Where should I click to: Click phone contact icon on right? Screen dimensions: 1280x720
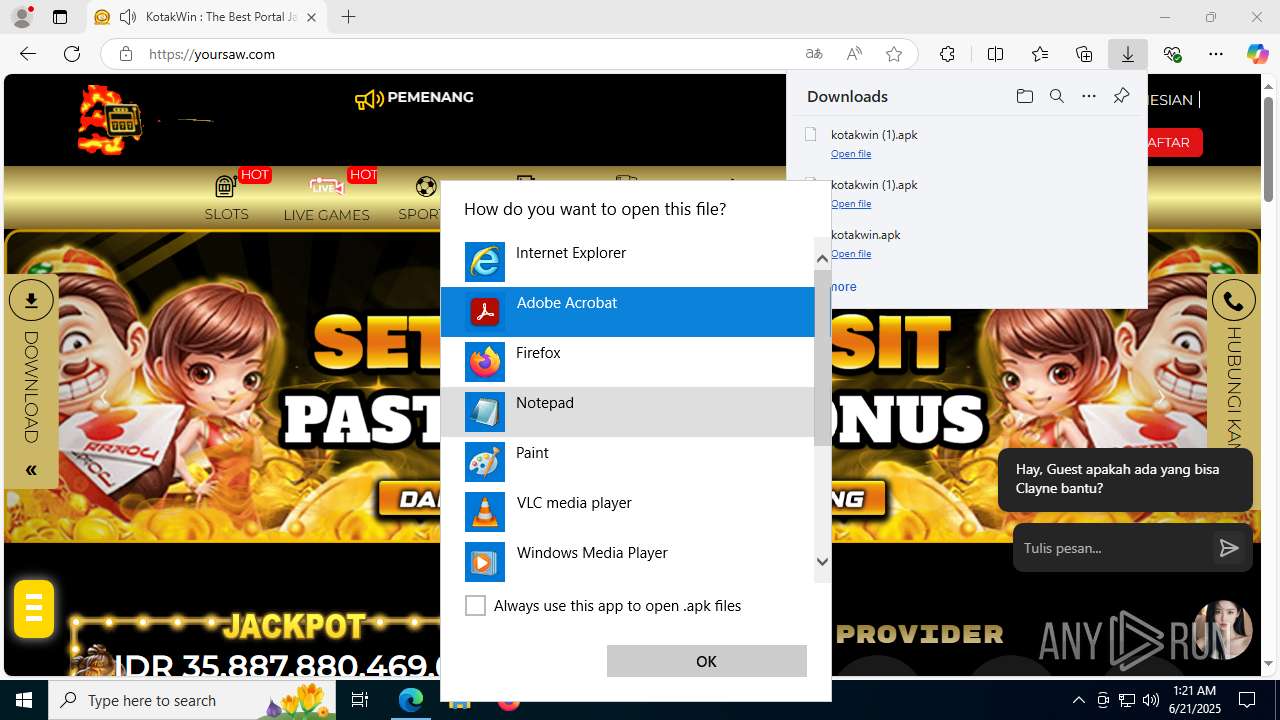pos(1233,300)
